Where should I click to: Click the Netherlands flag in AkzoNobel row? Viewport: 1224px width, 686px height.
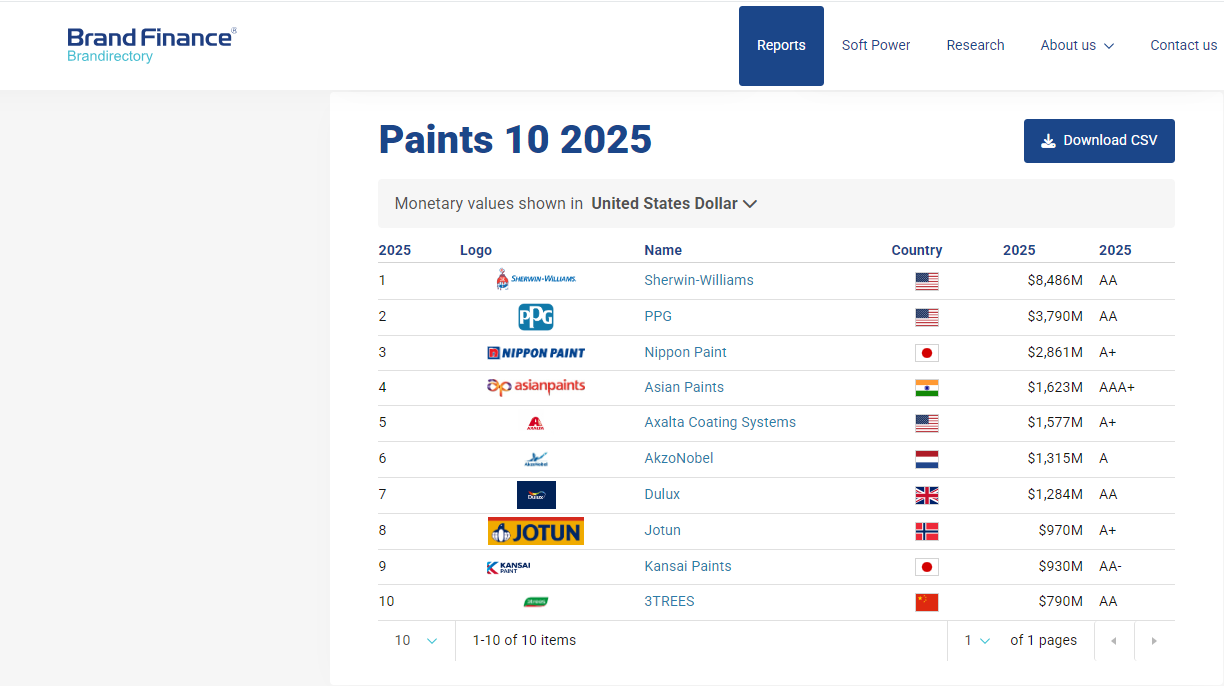tap(927, 459)
